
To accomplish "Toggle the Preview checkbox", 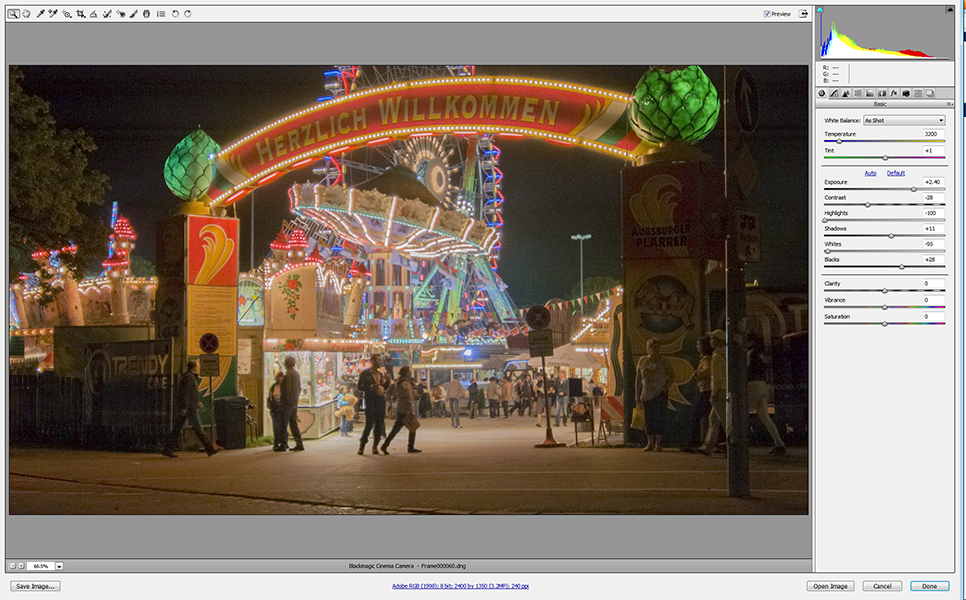I will [767, 14].
